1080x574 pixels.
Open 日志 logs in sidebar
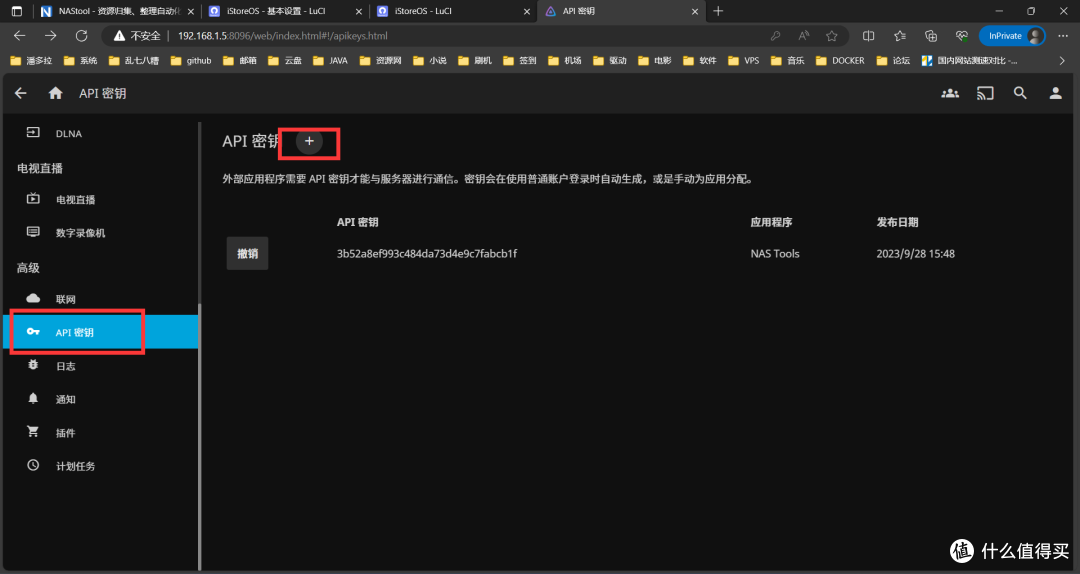[101, 366]
